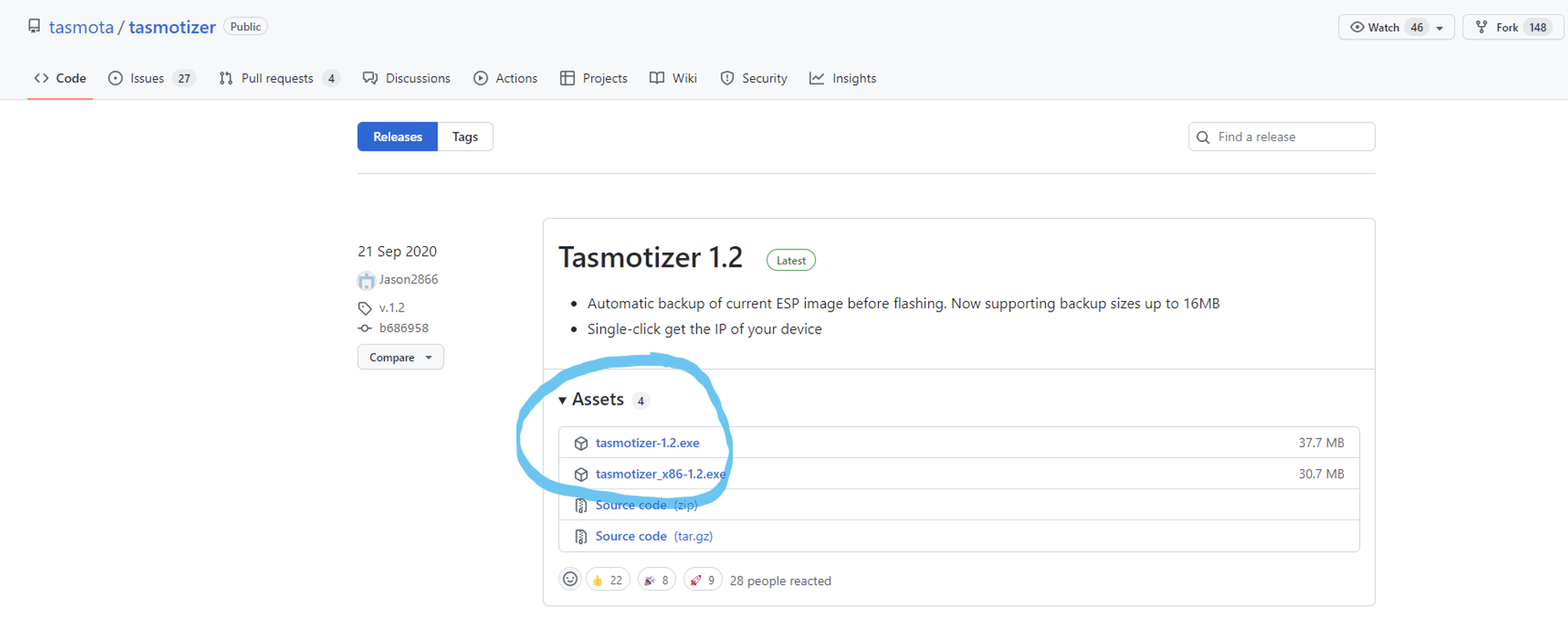This screenshot has width=1568, height=626.
Task: Click the tag icon beside v.1.2
Action: tap(365, 308)
